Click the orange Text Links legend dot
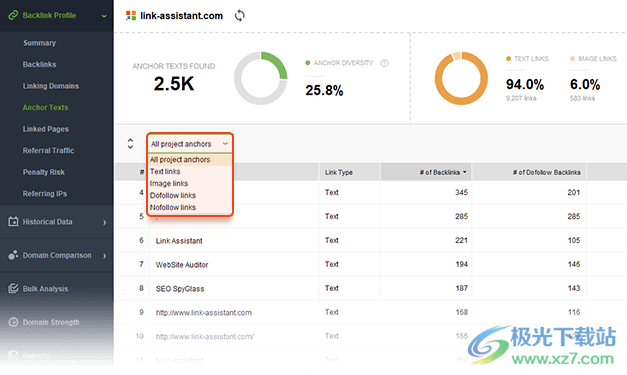627x375 pixels. [508, 59]
